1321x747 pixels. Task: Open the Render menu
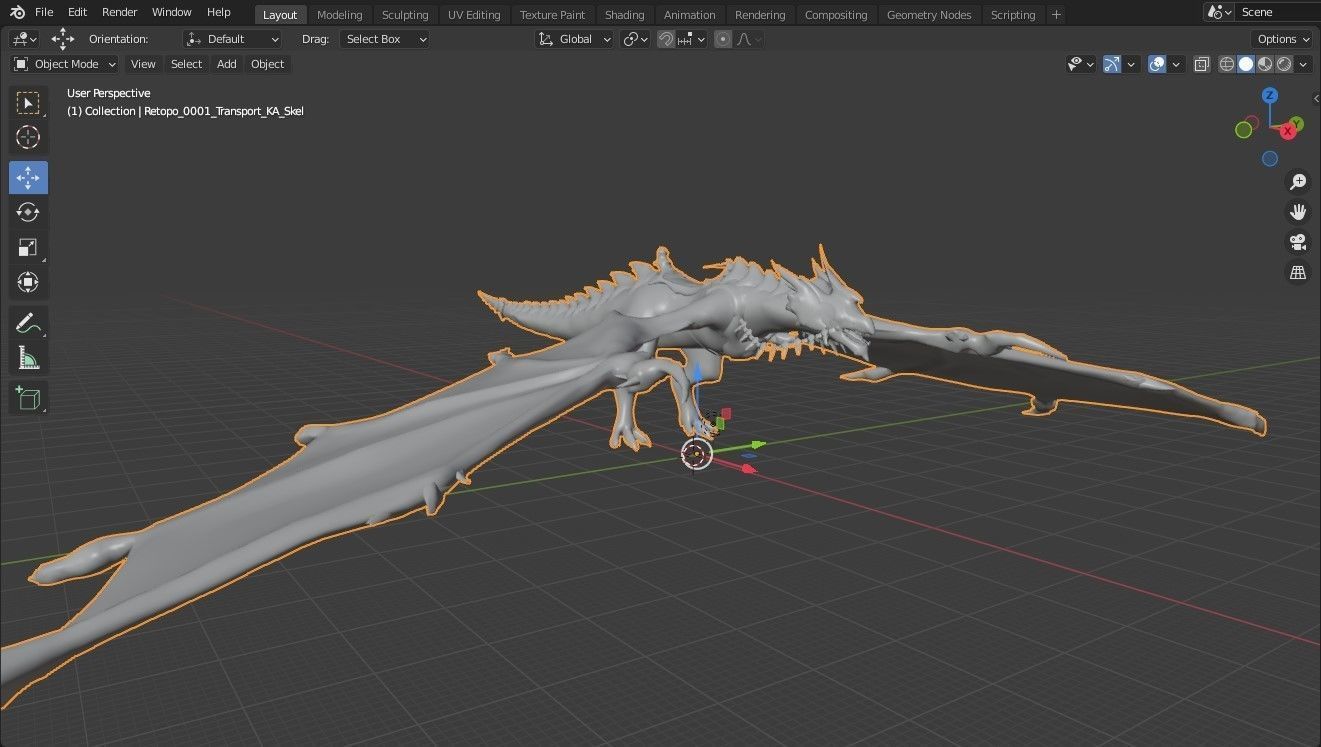tap(120, 12)
